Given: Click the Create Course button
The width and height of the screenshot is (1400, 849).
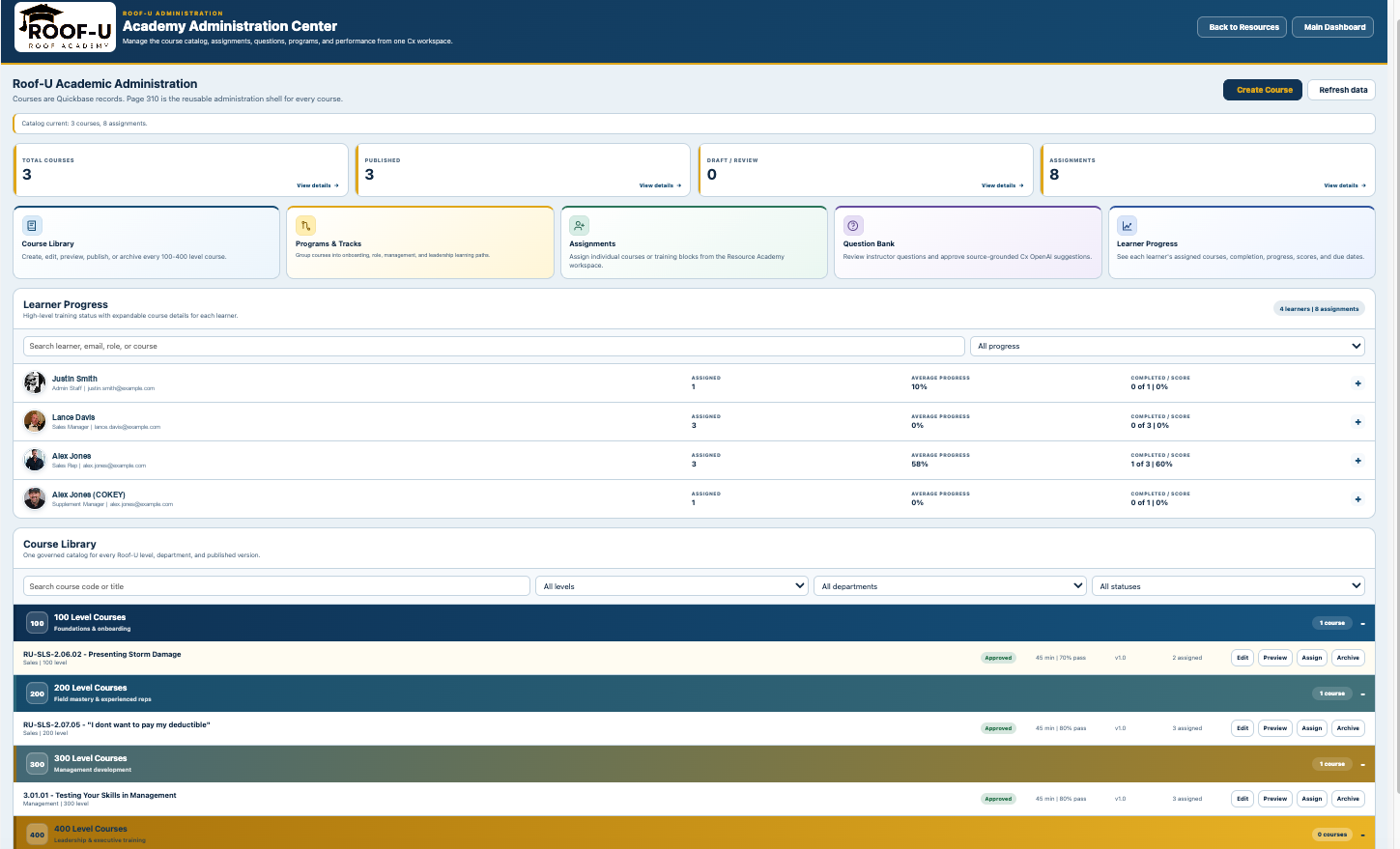Looking at the screenshot, I should (x=1263, y=90).
